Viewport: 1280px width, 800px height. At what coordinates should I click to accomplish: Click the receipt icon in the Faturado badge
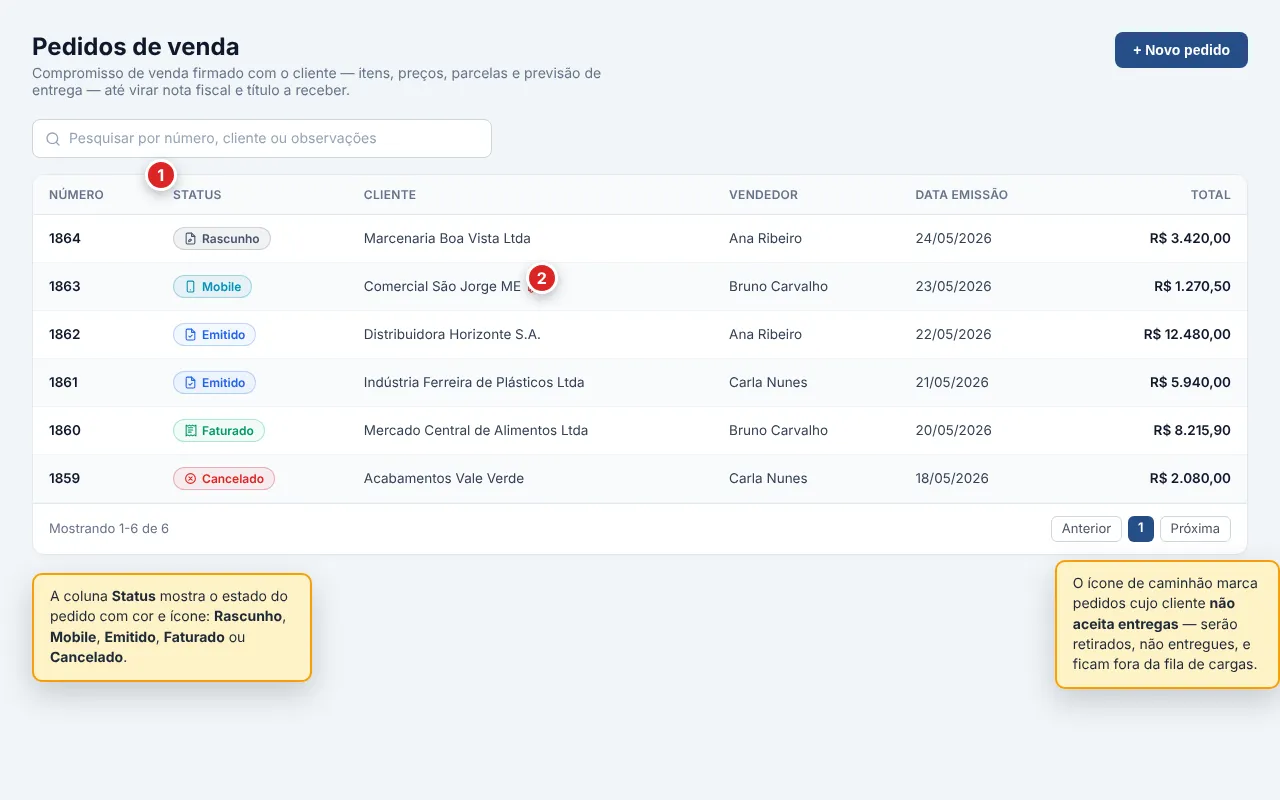click(190, 431)
